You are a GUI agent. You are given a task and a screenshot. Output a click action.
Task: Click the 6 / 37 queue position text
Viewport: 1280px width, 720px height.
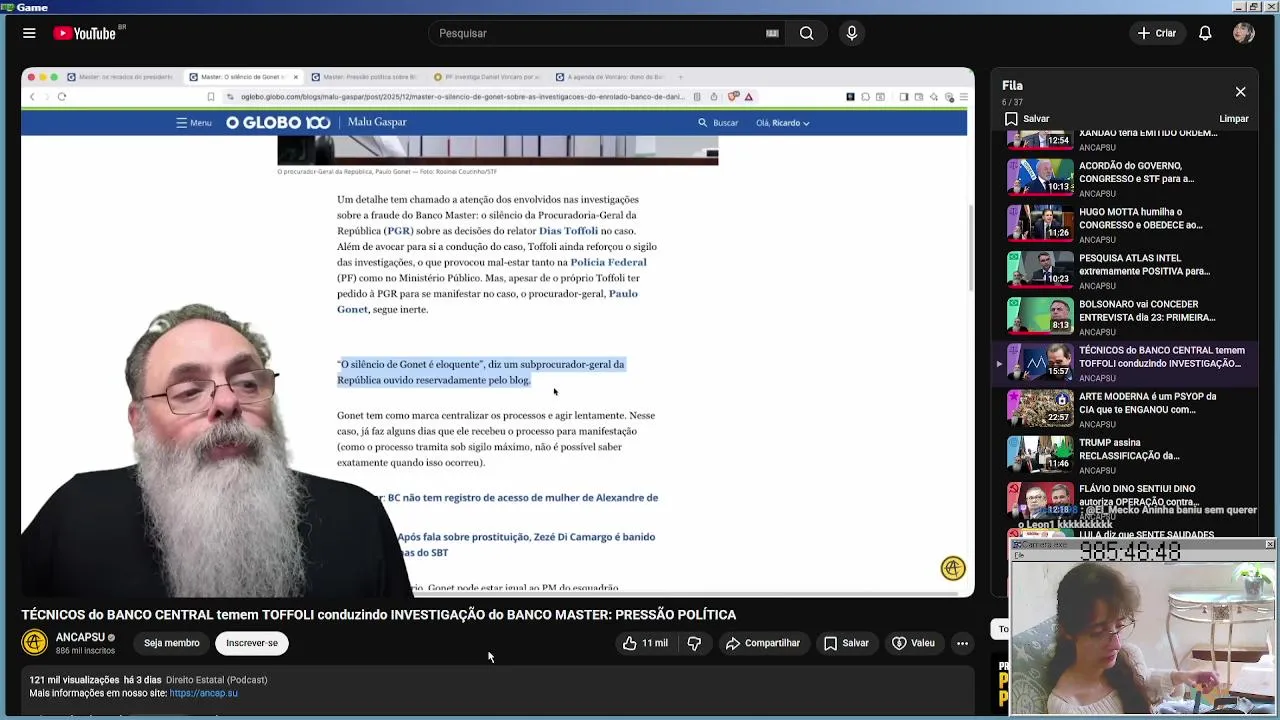[1012, 103]
